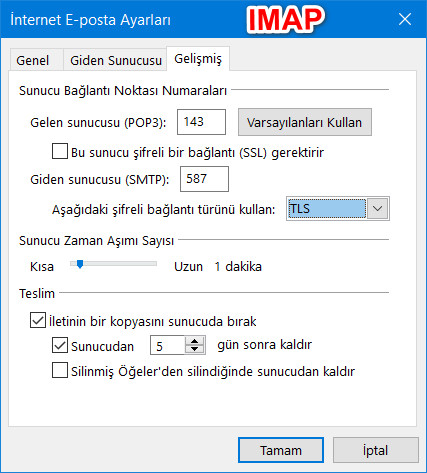
Task: Uncheck İletinin bir kopyasını sunucuda bırak
Action: coord(38,320)
